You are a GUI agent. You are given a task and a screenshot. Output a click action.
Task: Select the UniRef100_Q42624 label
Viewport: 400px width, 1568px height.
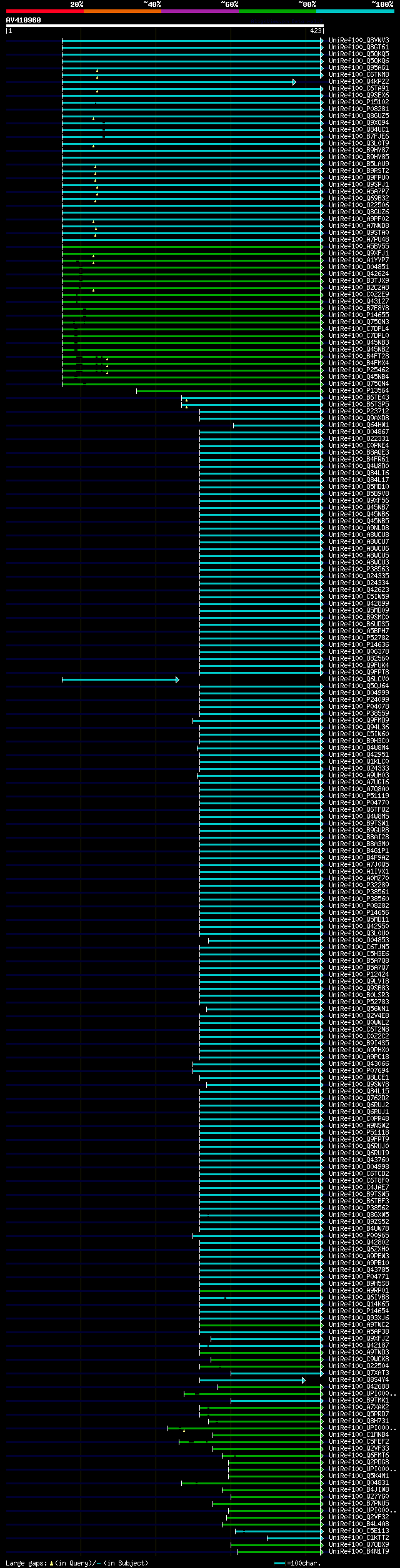pyautogui.click(x=359, y=274)
